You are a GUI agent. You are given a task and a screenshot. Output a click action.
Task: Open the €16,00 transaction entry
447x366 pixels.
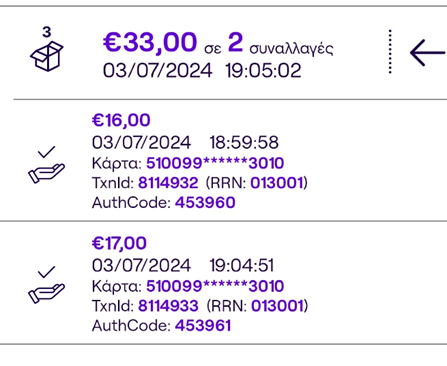[x=223, y=160]
